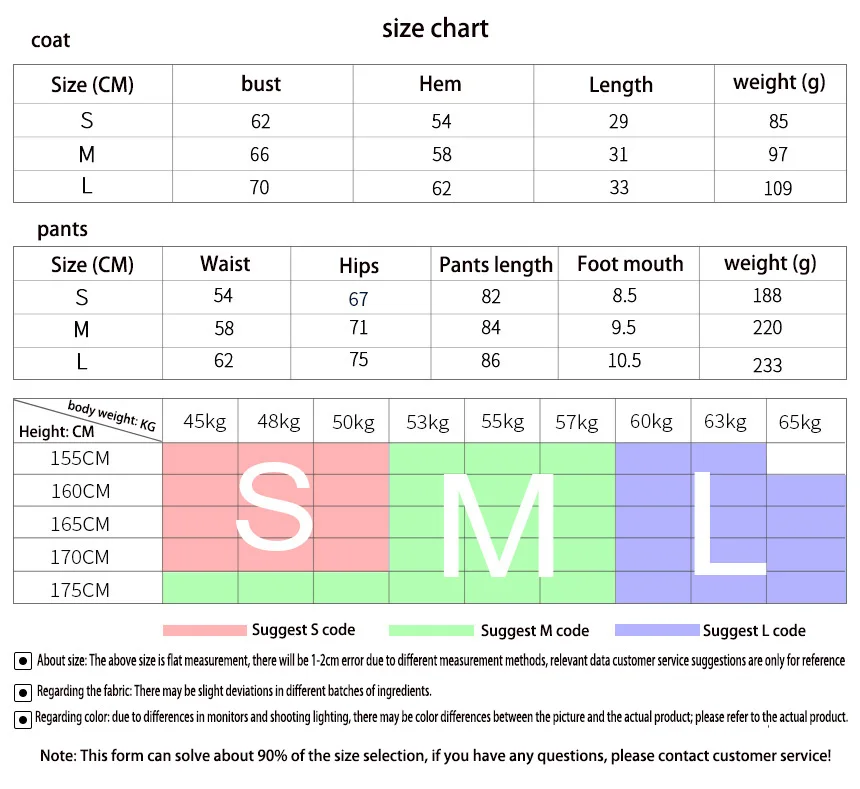Screen dimensions: 860x789
Task: Click the hips value 67 for size S
Action: (358, 299)
